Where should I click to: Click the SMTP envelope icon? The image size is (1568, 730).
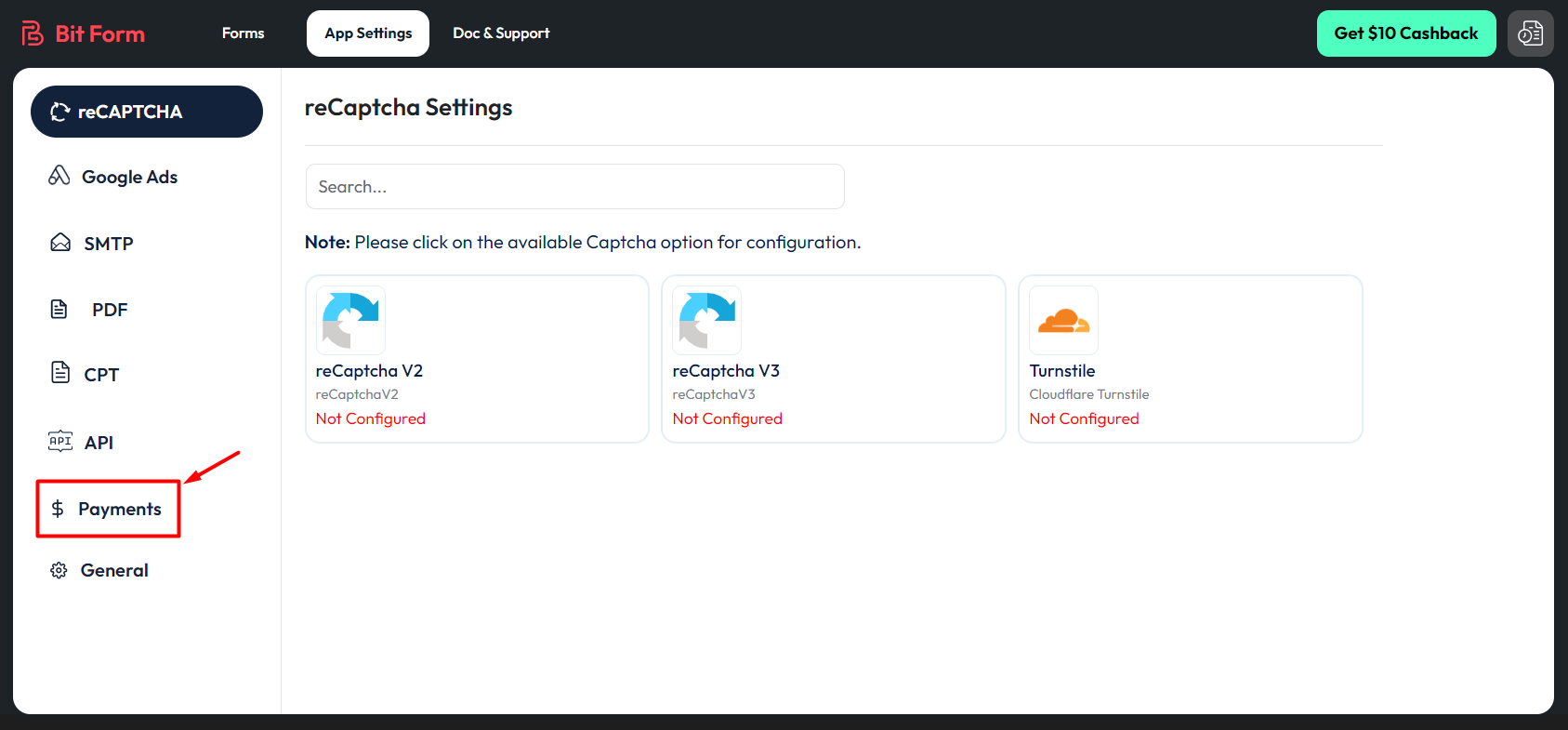[x=60, y=243]
